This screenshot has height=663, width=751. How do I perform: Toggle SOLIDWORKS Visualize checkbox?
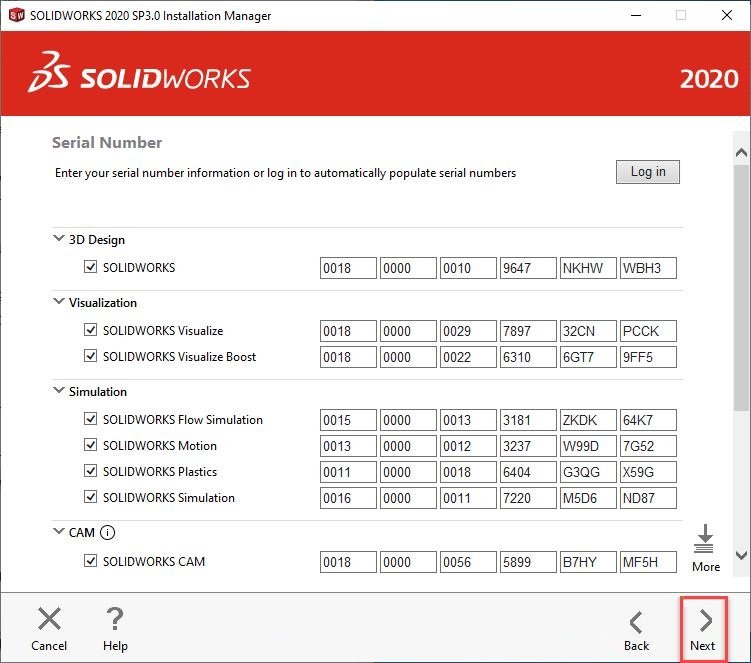tap(91, 330)
